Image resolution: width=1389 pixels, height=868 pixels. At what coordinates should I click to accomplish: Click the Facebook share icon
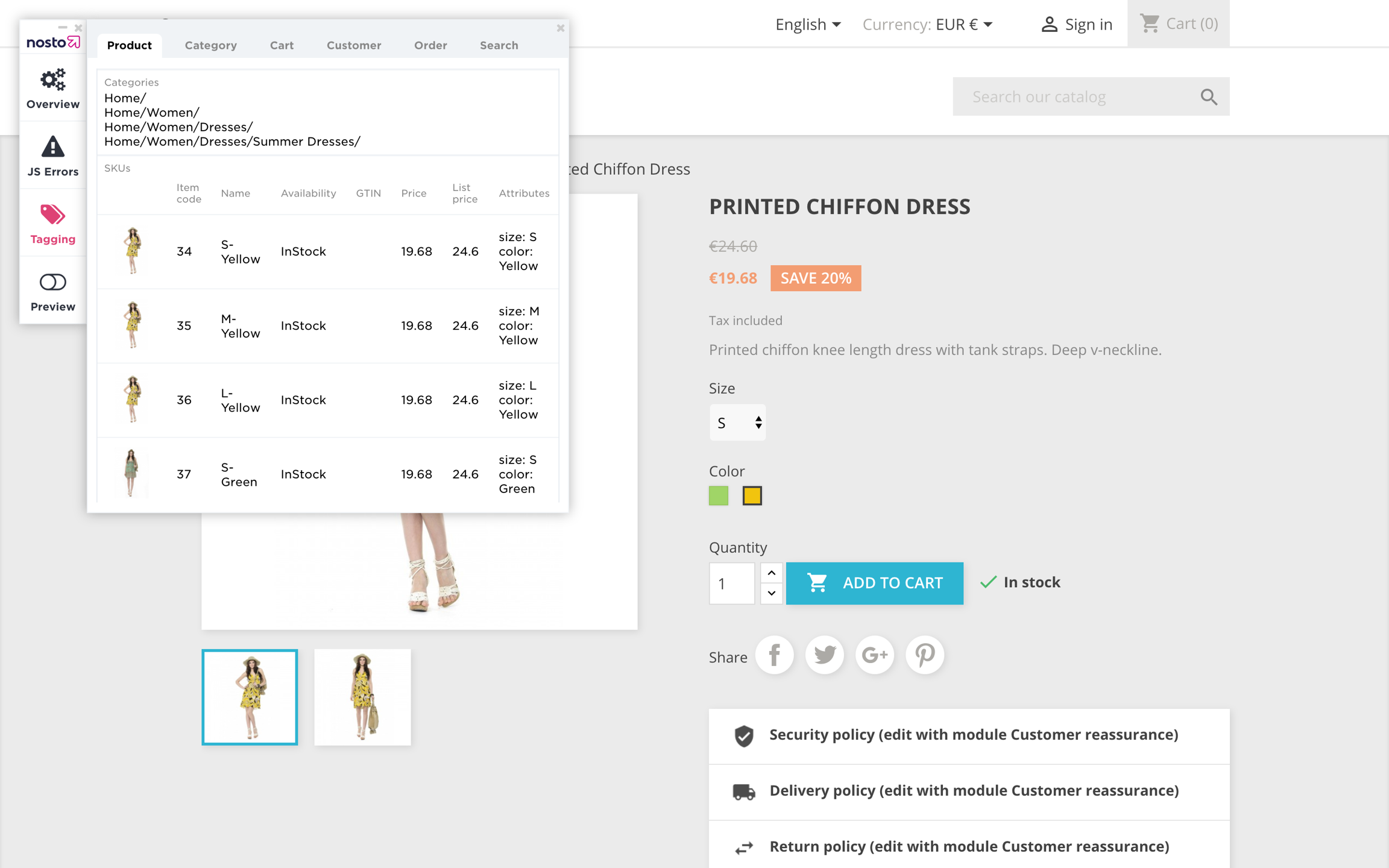[x=774, y=655]
